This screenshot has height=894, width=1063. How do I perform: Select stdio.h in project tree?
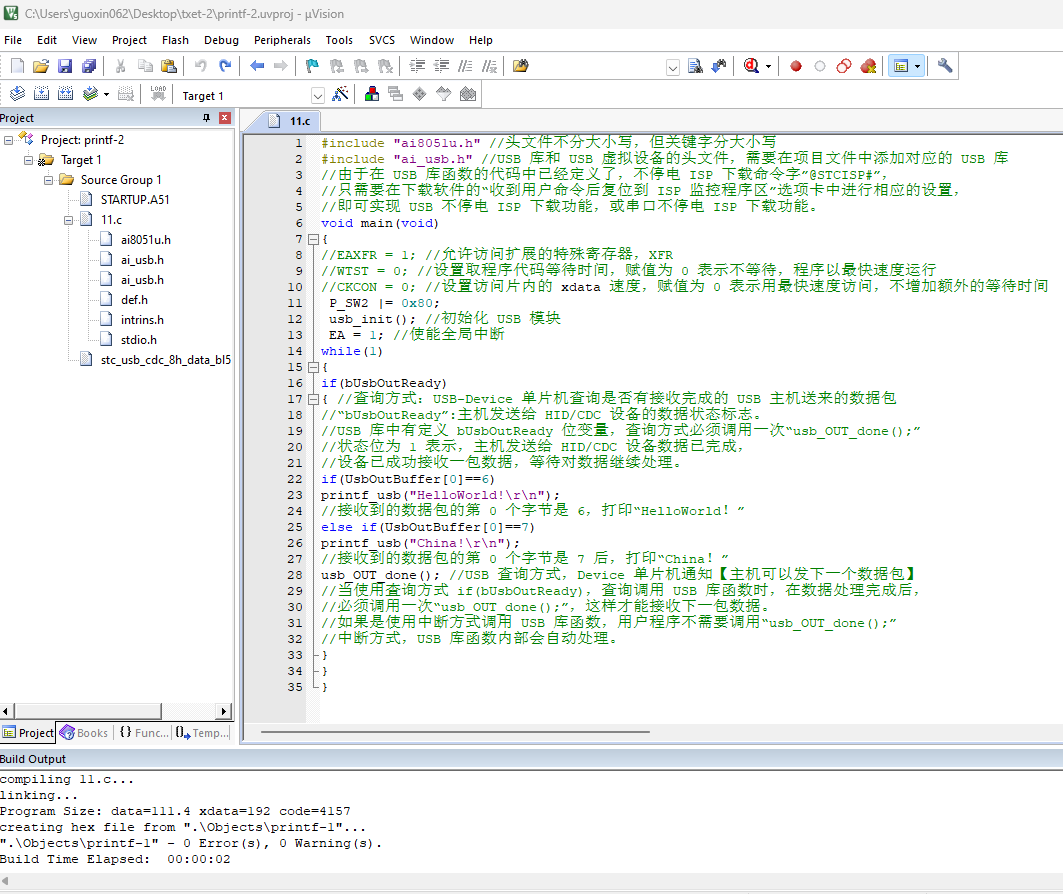click(138, 340)
